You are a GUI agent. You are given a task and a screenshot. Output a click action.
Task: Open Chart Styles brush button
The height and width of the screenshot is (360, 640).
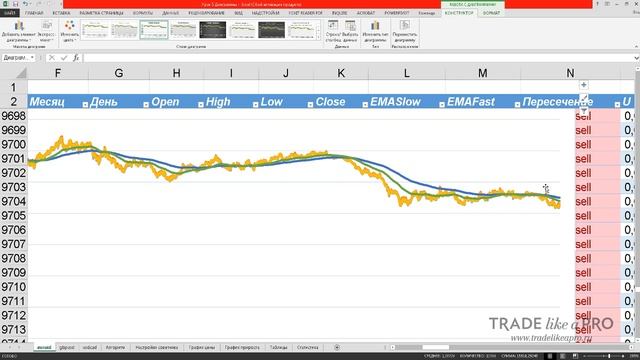tap(584, 98)
